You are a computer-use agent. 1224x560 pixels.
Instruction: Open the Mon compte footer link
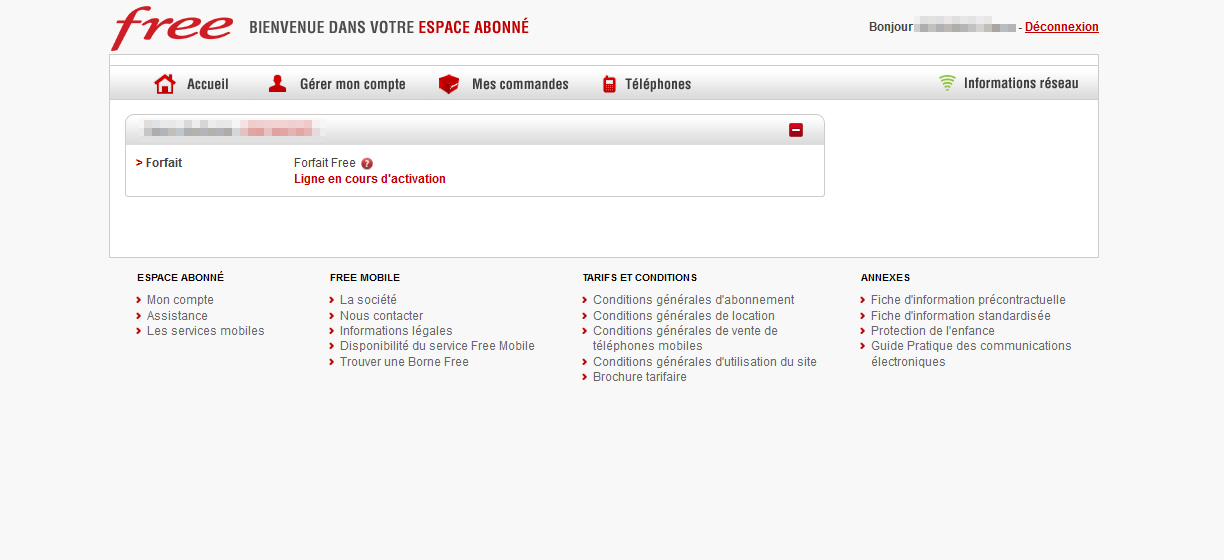(x=180, y=300)
